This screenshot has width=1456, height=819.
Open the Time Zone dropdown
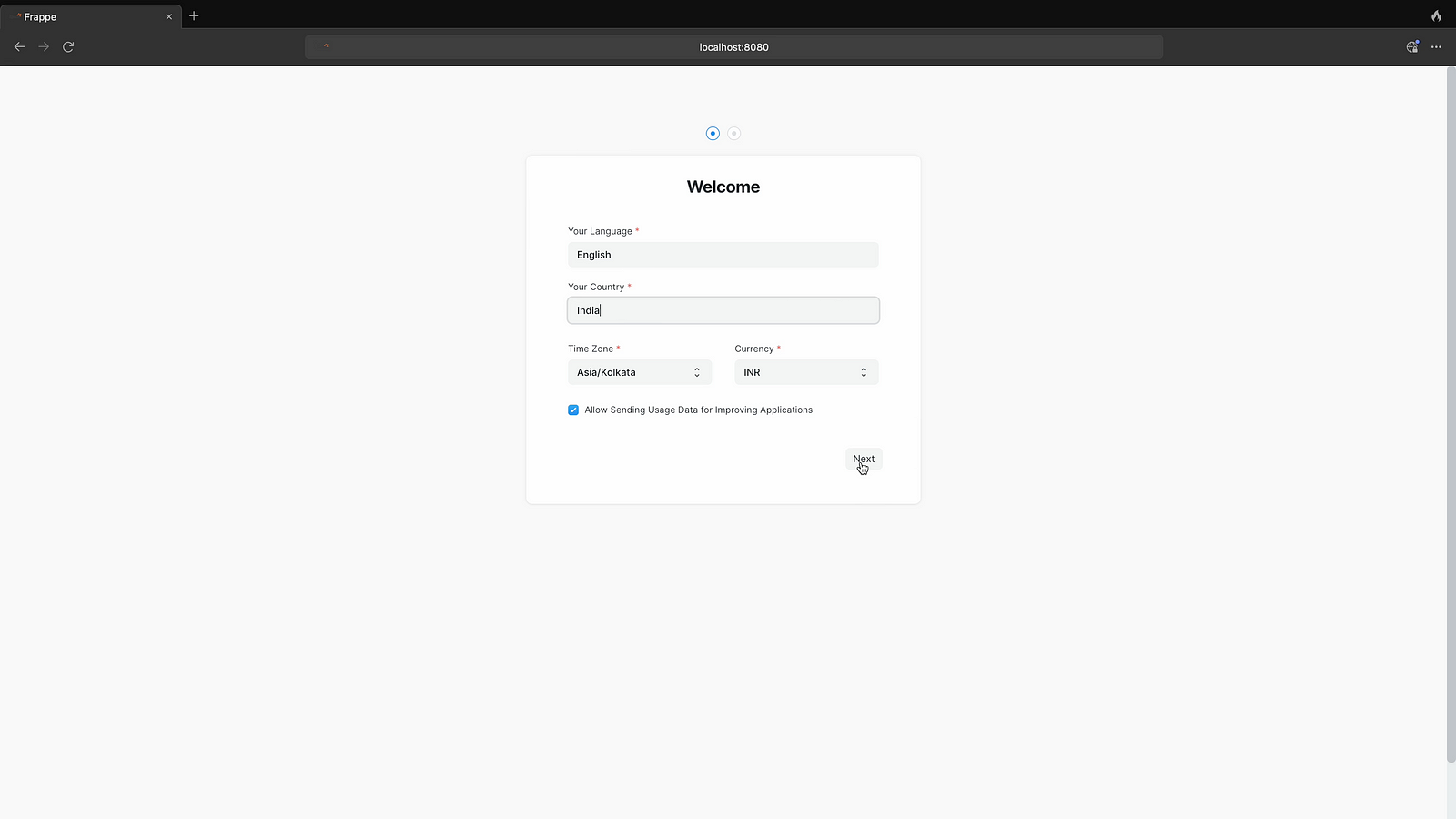[x=639, y=372]
